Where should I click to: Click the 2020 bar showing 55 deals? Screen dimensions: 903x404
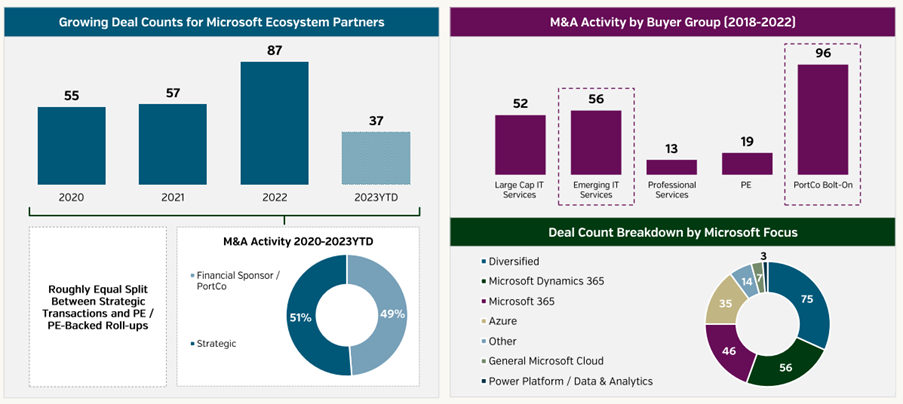(x=71, y=146)
